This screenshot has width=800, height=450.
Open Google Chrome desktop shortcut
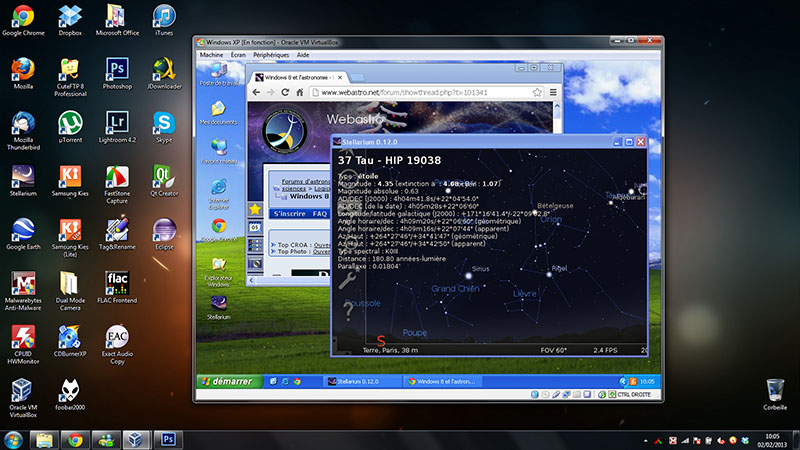(x=23, y=20)
